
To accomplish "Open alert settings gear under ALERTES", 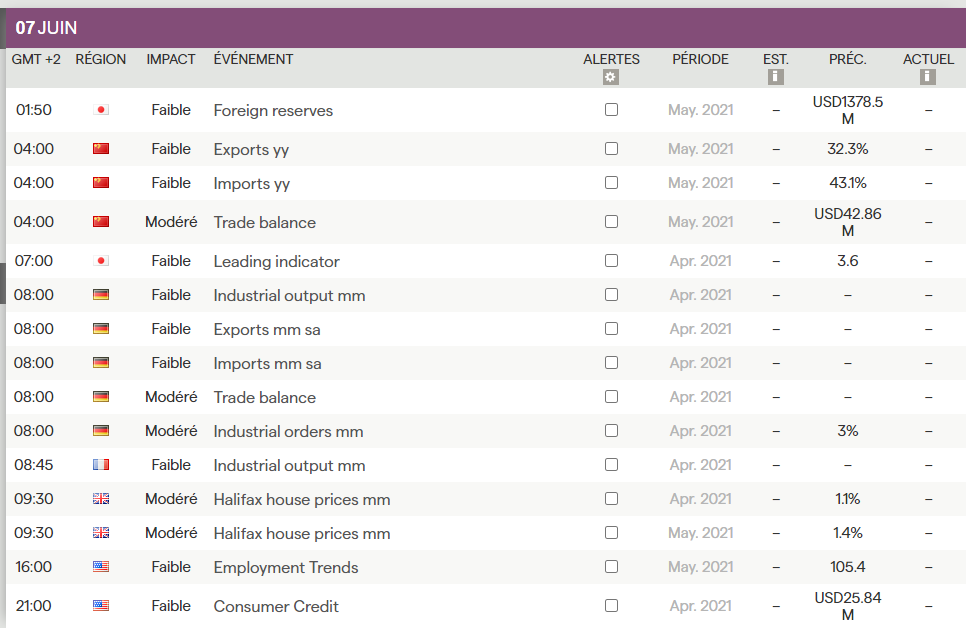I will pos(611,77).
